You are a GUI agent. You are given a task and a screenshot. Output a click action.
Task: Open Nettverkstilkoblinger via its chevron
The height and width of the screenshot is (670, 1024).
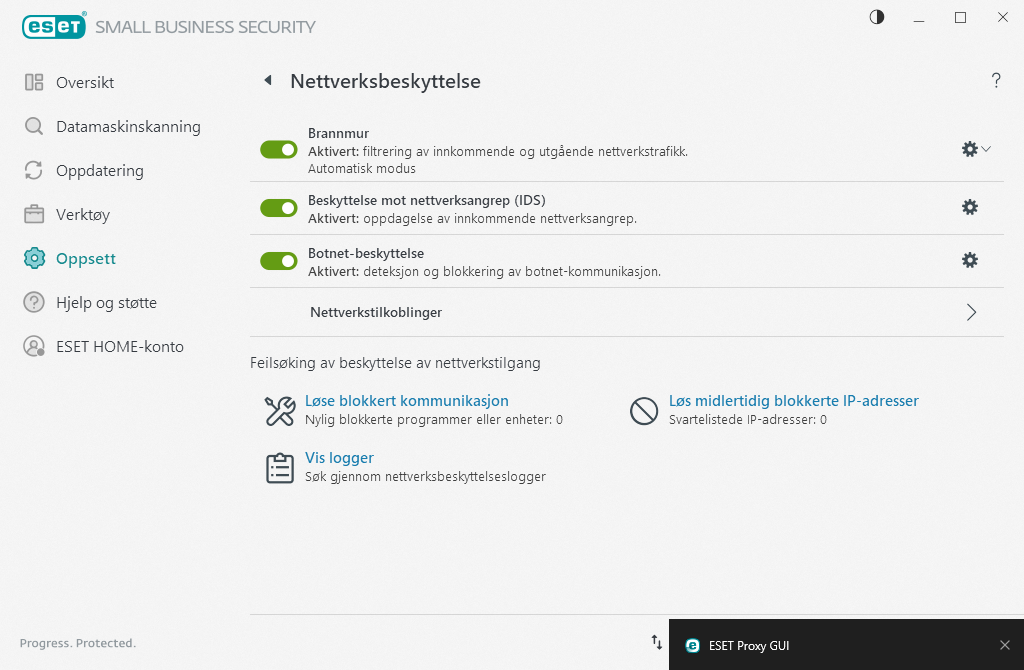[970, 312]
